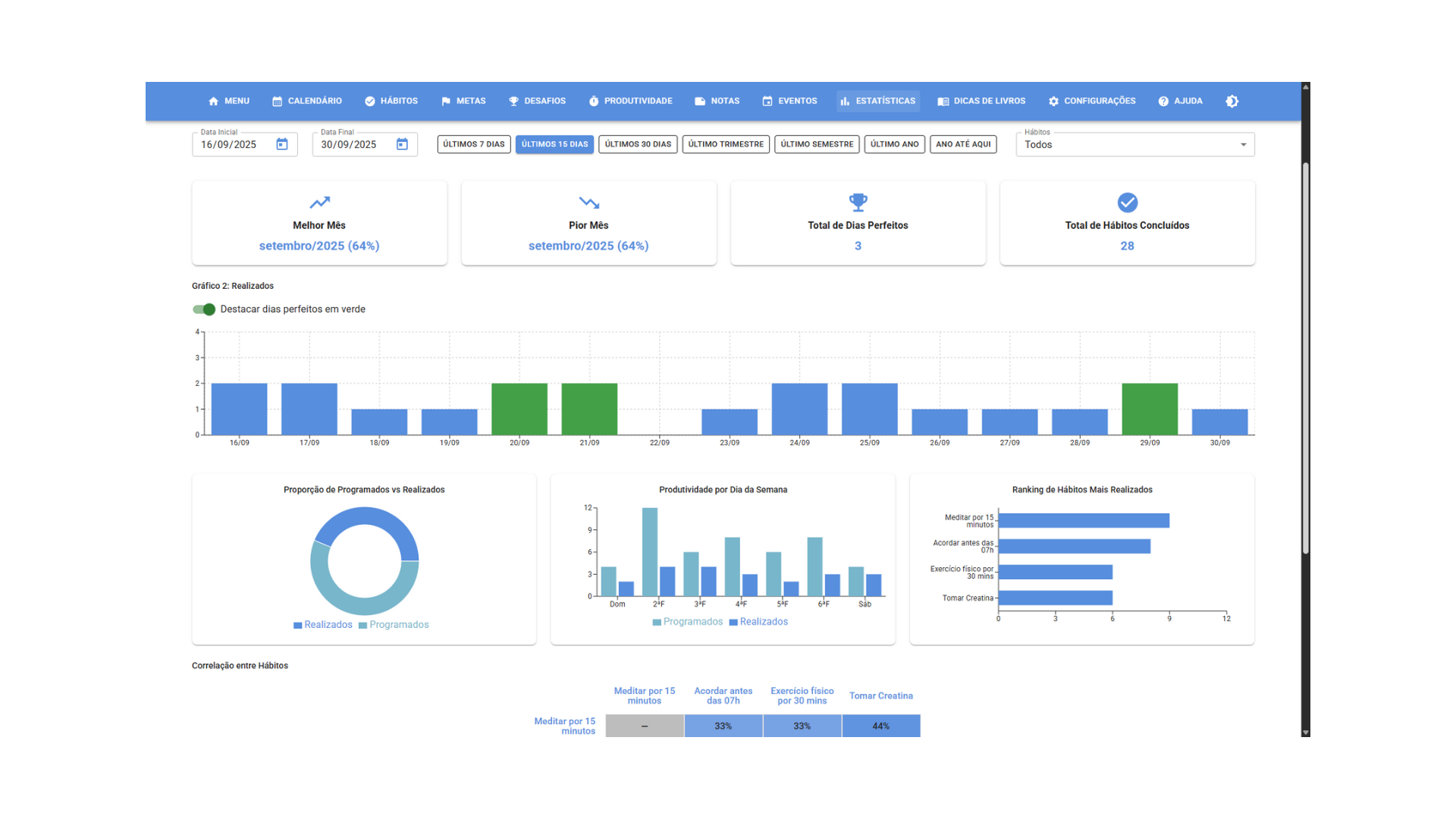Click the theme brightness toggle icon

(x=1232, y=101)
